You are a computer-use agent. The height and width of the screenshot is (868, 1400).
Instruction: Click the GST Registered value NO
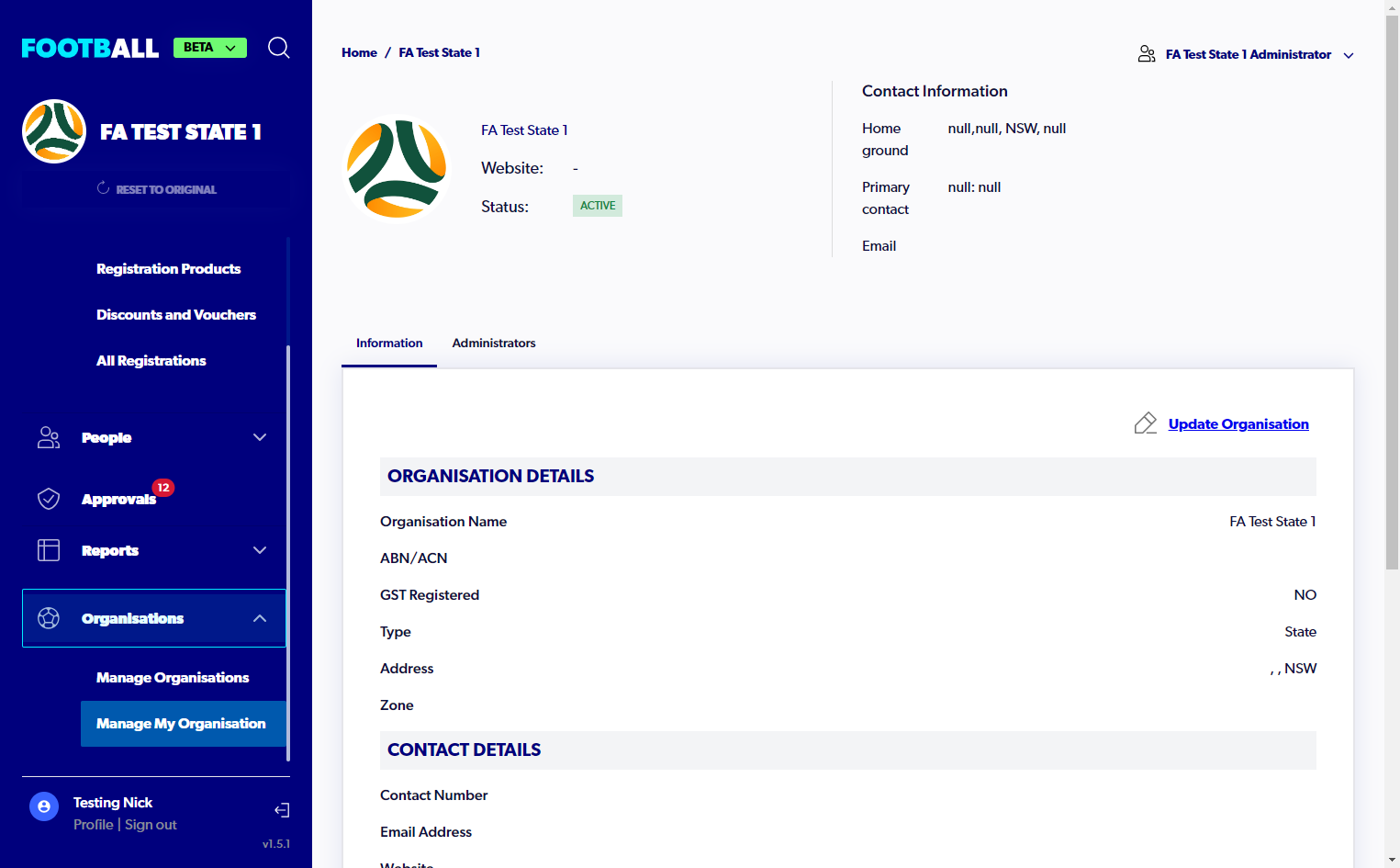1305,595
